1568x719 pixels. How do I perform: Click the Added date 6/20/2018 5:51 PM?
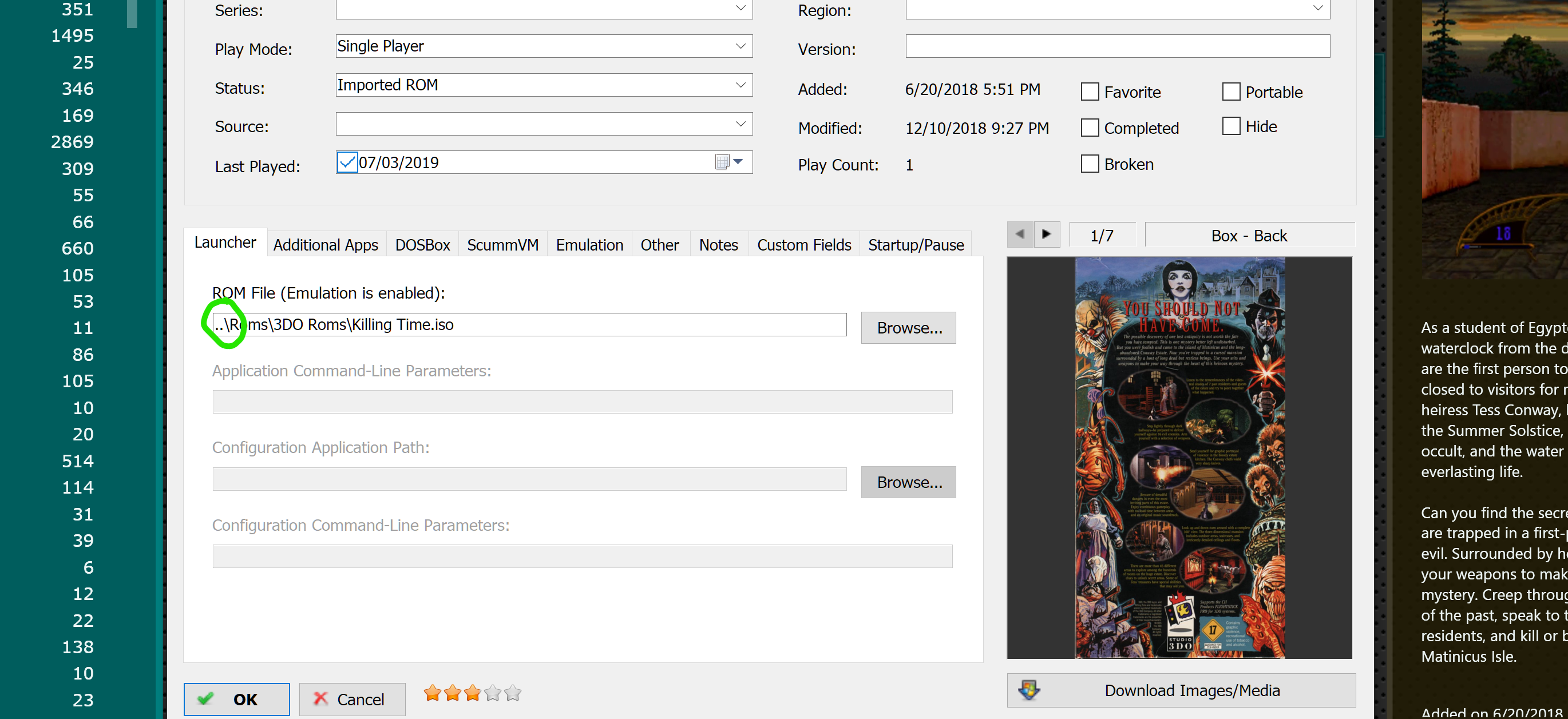[x=972, y=89]
